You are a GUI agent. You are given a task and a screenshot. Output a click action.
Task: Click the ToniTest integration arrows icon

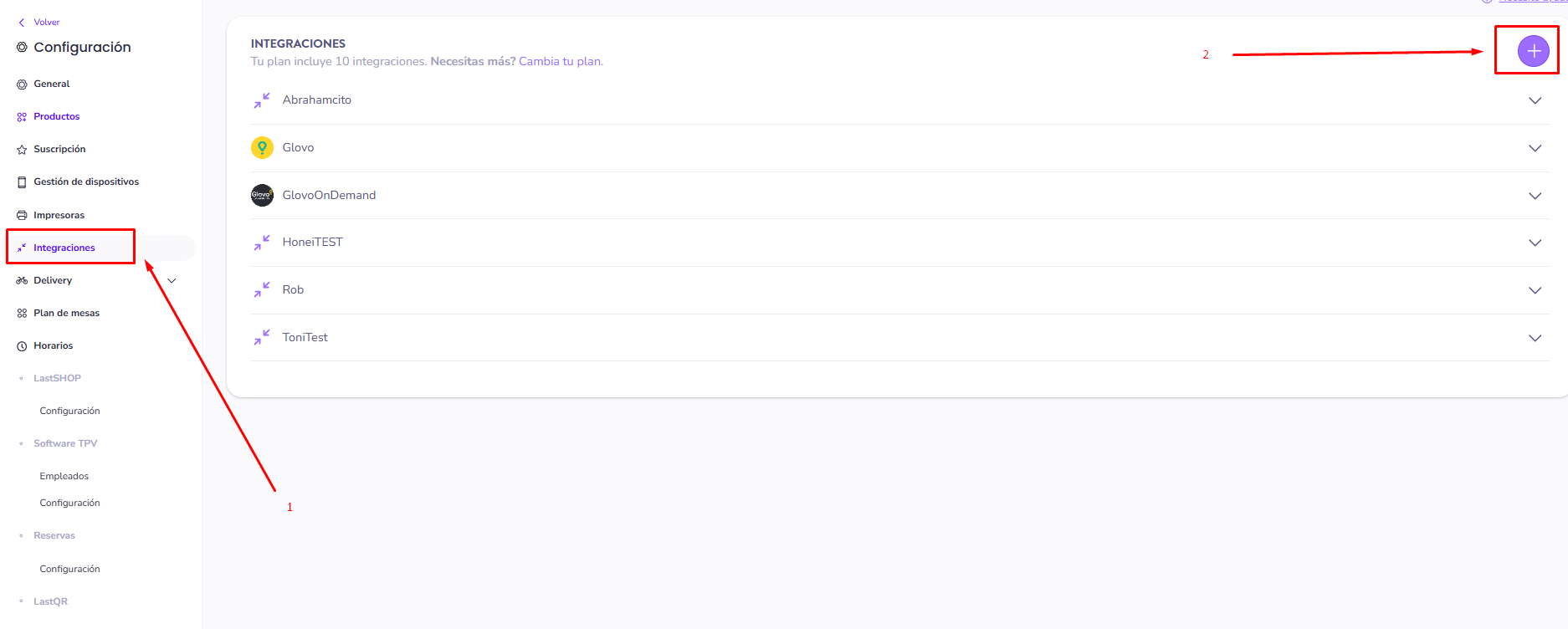point(262,337)
